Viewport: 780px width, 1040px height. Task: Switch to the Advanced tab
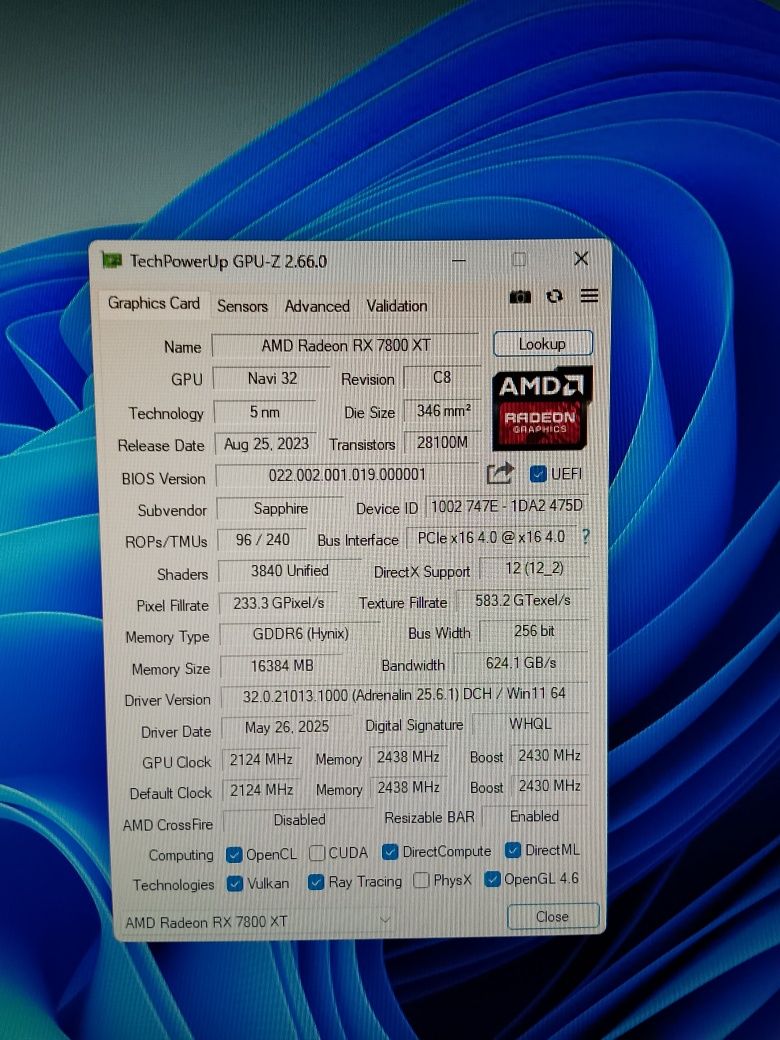pos(317,306)
